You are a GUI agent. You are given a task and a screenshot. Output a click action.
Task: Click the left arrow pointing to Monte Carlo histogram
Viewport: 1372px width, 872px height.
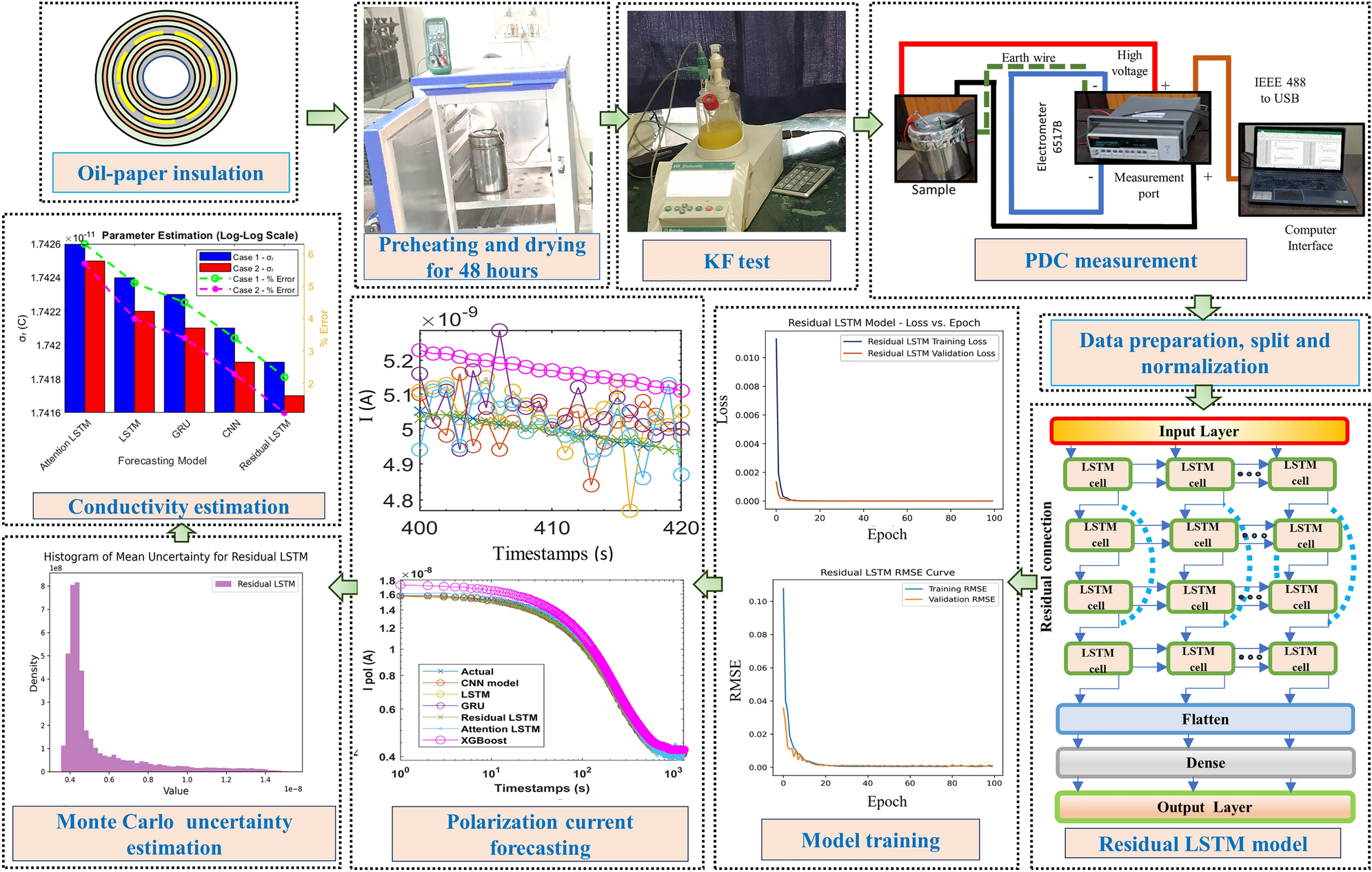pos(343,587)
